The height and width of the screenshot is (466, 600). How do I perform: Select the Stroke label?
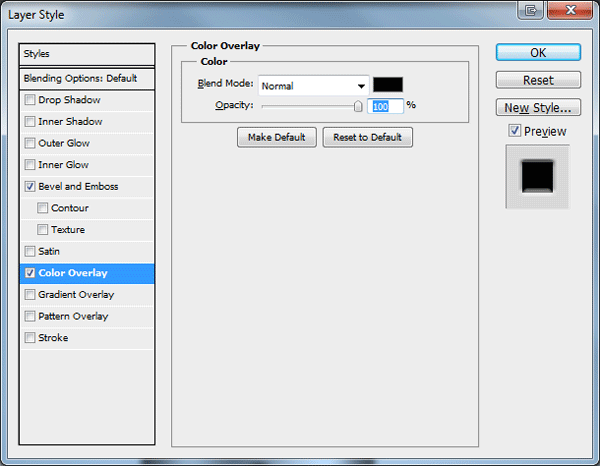click(53, 338)
